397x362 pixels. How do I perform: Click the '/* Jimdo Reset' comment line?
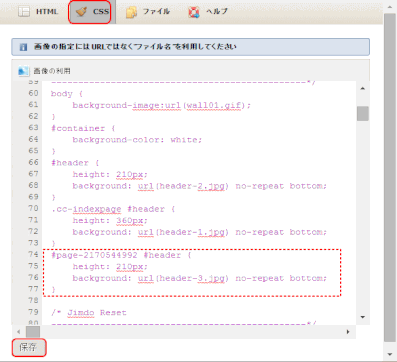(89, 313)
